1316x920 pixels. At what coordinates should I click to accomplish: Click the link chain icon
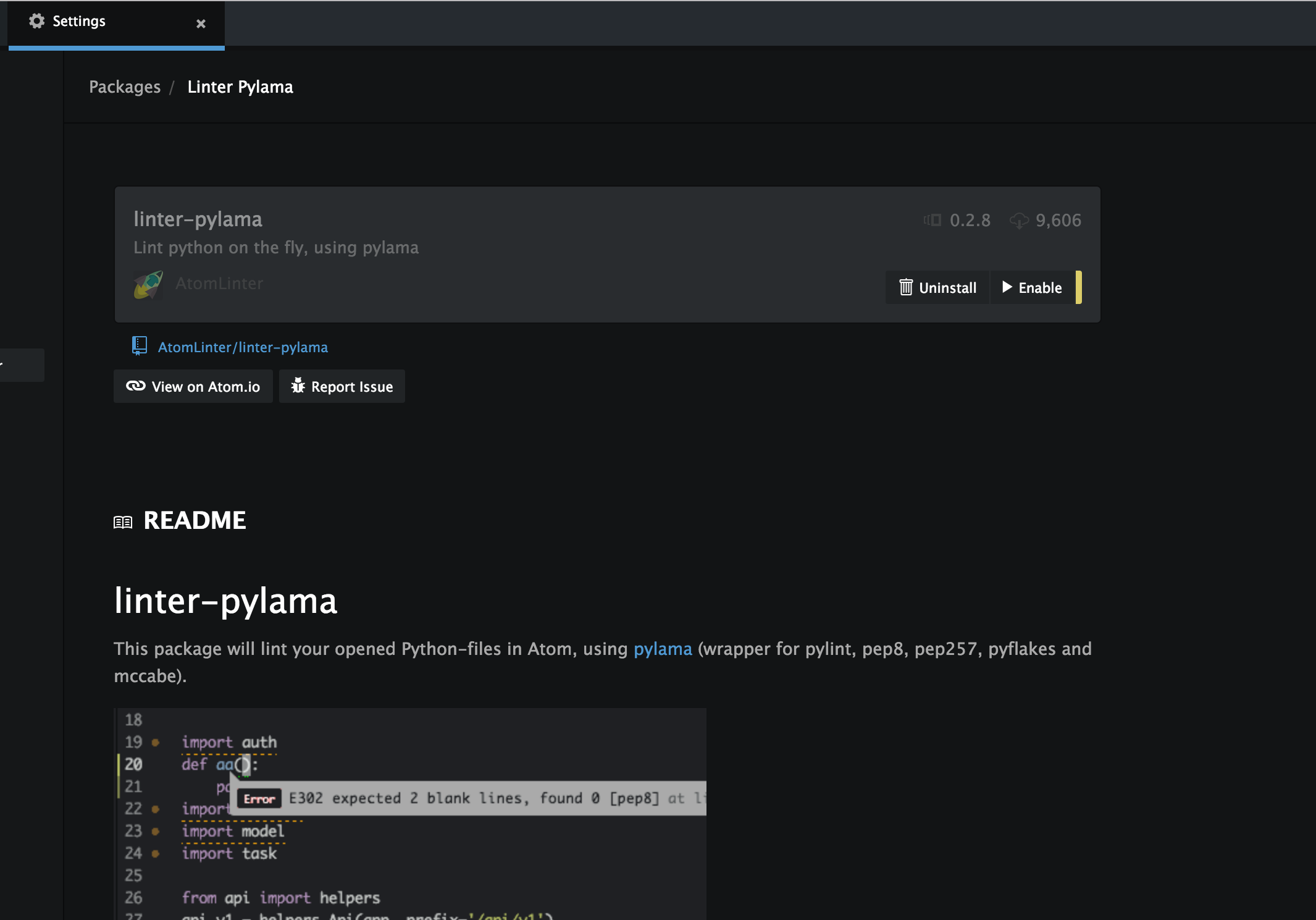pyautogui.click(x=136, y=386)
